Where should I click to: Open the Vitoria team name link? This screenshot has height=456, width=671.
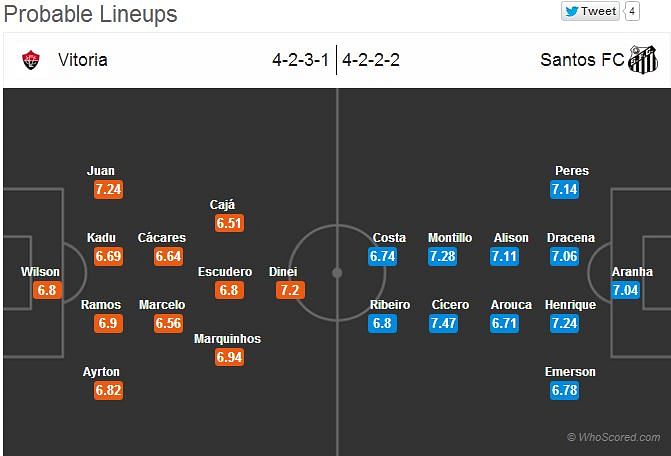tap(83, 60)
